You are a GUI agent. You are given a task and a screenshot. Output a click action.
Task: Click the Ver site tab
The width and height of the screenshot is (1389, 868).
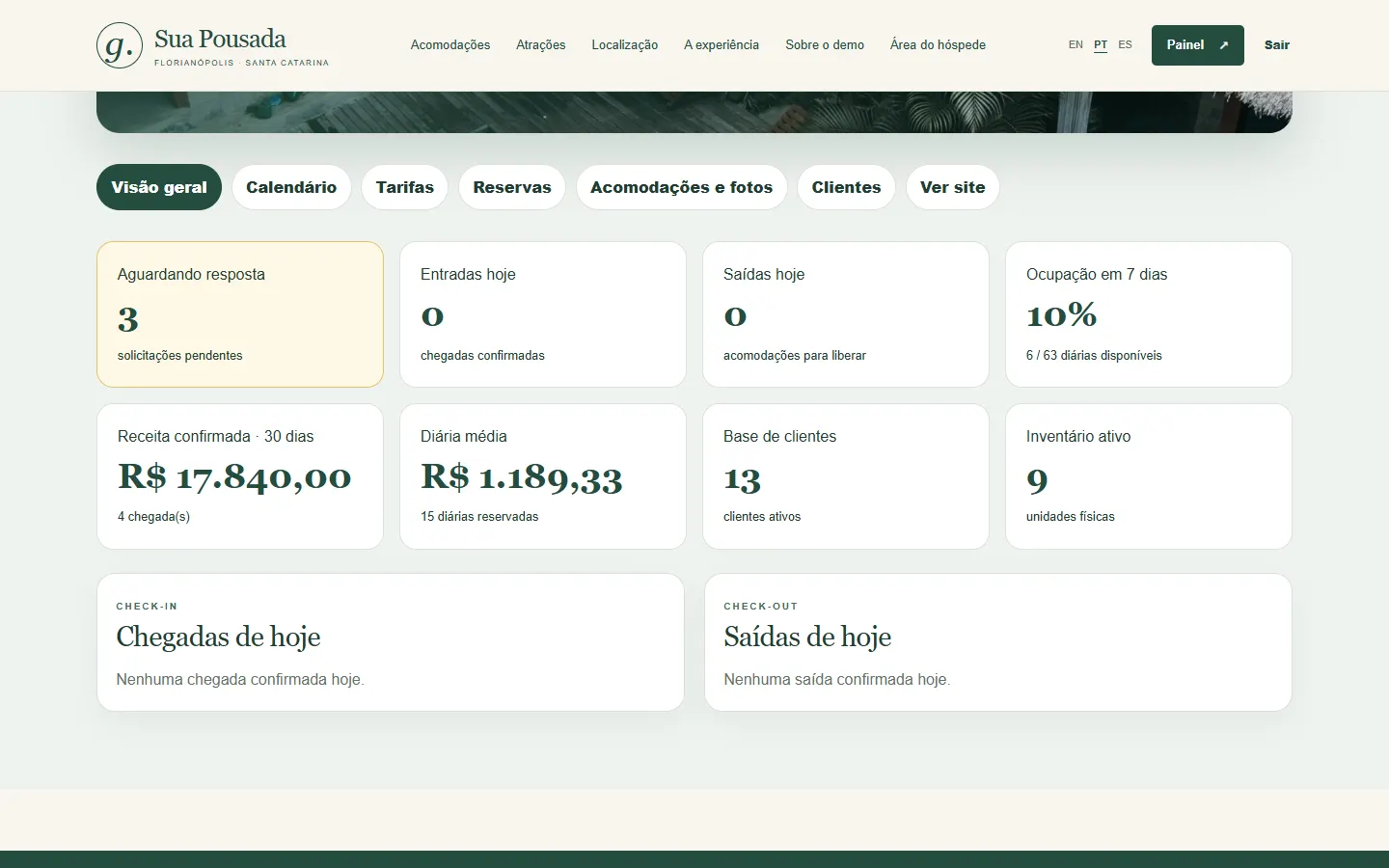953,187
